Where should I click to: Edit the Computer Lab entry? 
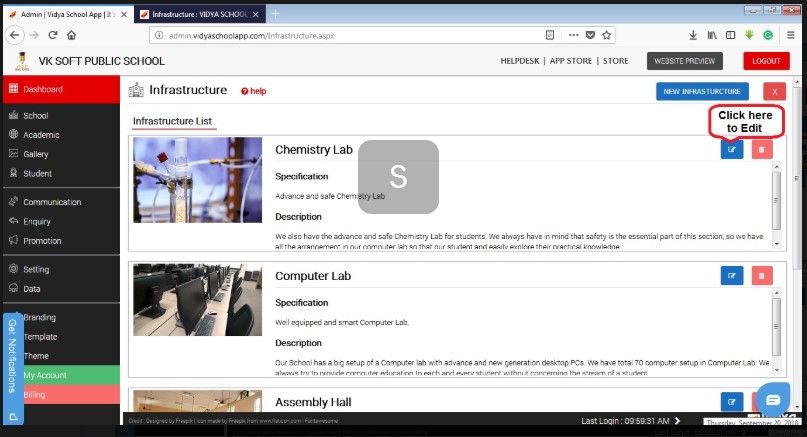pyautogui.click(x=732, y=276)
